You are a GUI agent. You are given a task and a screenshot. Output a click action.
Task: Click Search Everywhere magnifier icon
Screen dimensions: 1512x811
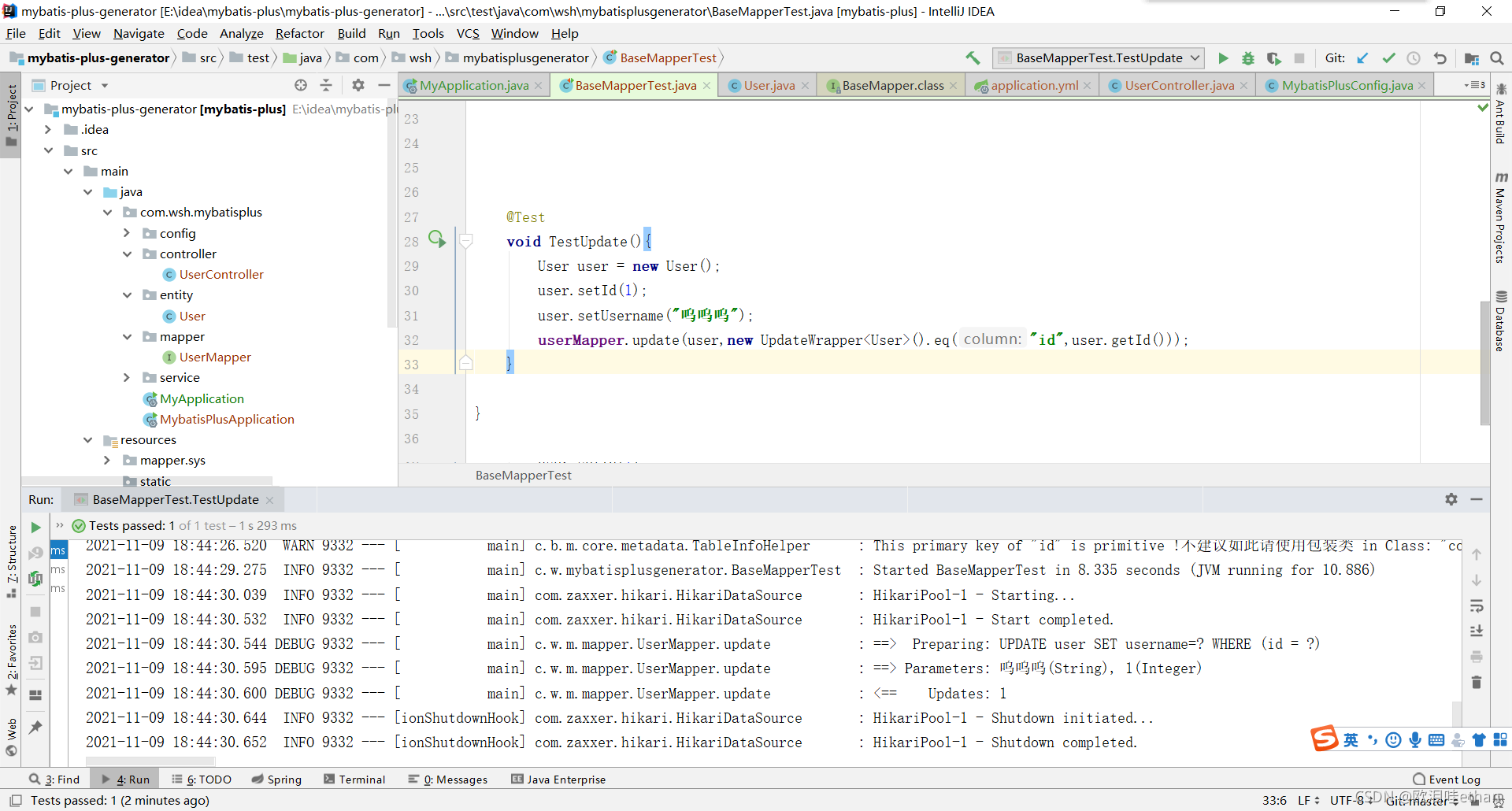tap(1497, 57)
